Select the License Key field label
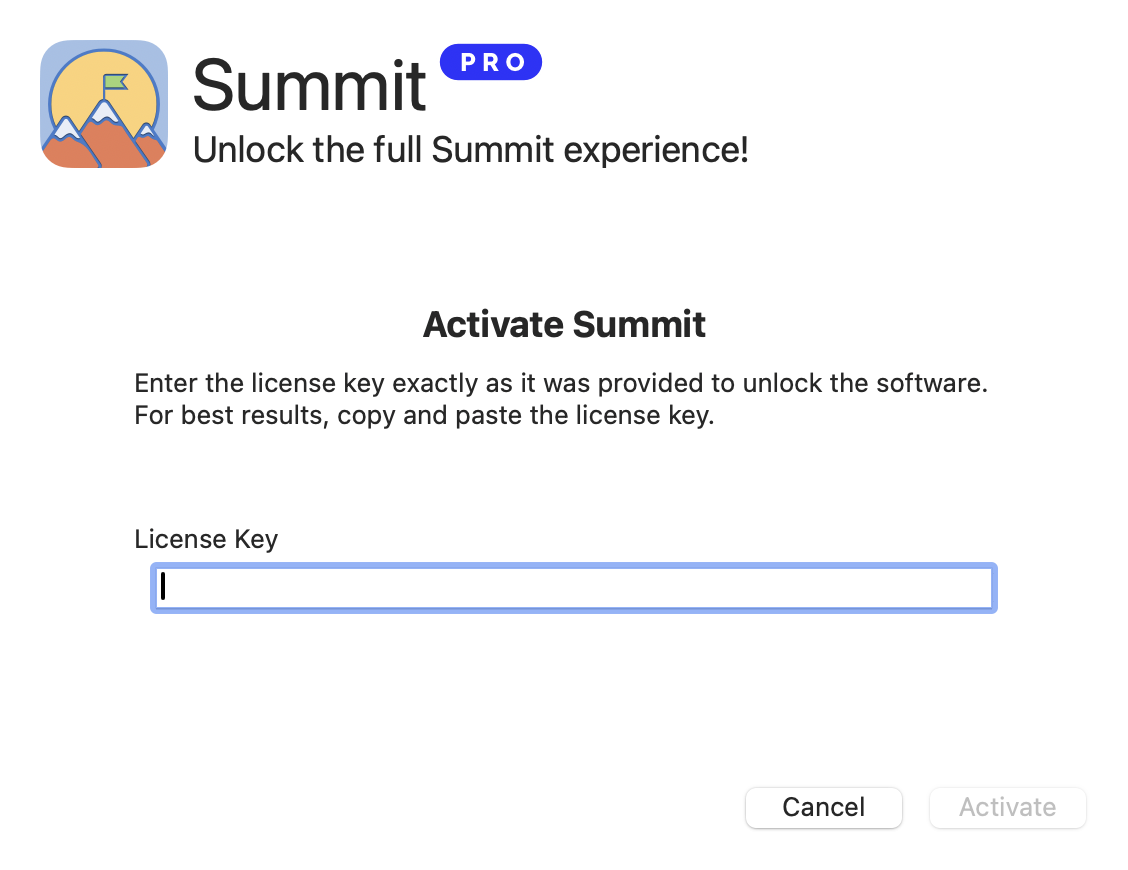The image size is (1128, 870). coord(205,539)
